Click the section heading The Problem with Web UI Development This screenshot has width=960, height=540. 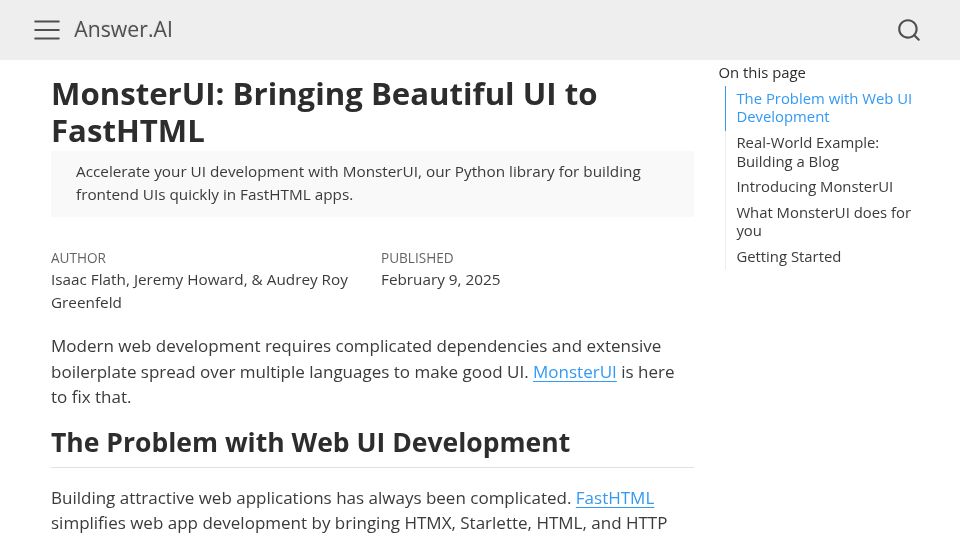310,443
